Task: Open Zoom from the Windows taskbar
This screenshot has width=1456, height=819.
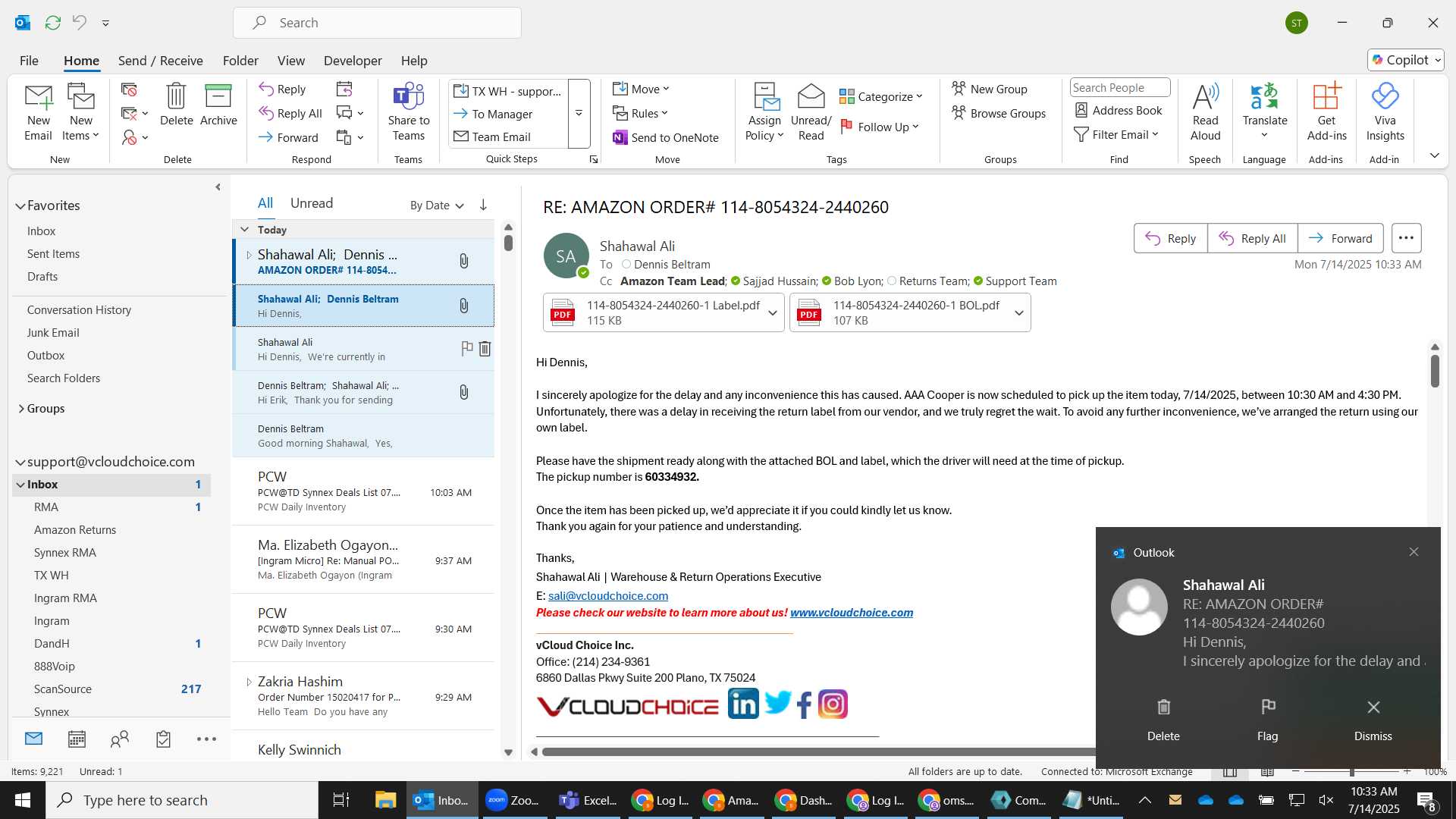Action: (x=514, y=800)
